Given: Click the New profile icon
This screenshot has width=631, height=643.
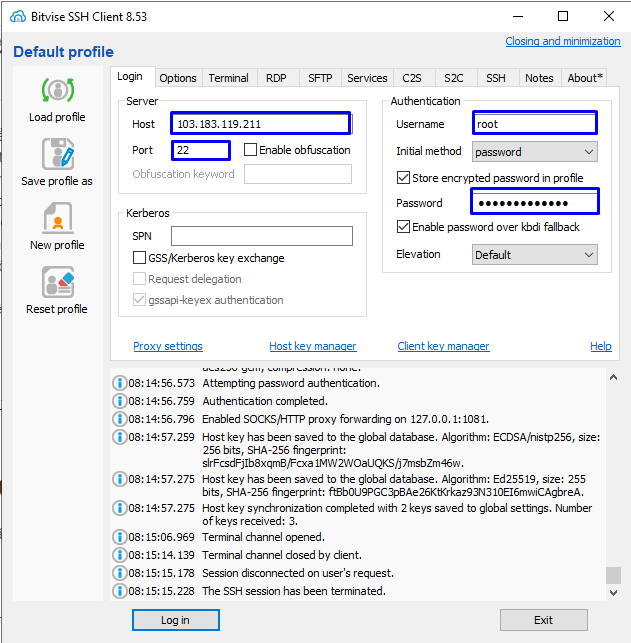Looking at the screenshot, I should click(x=57, y=219).
